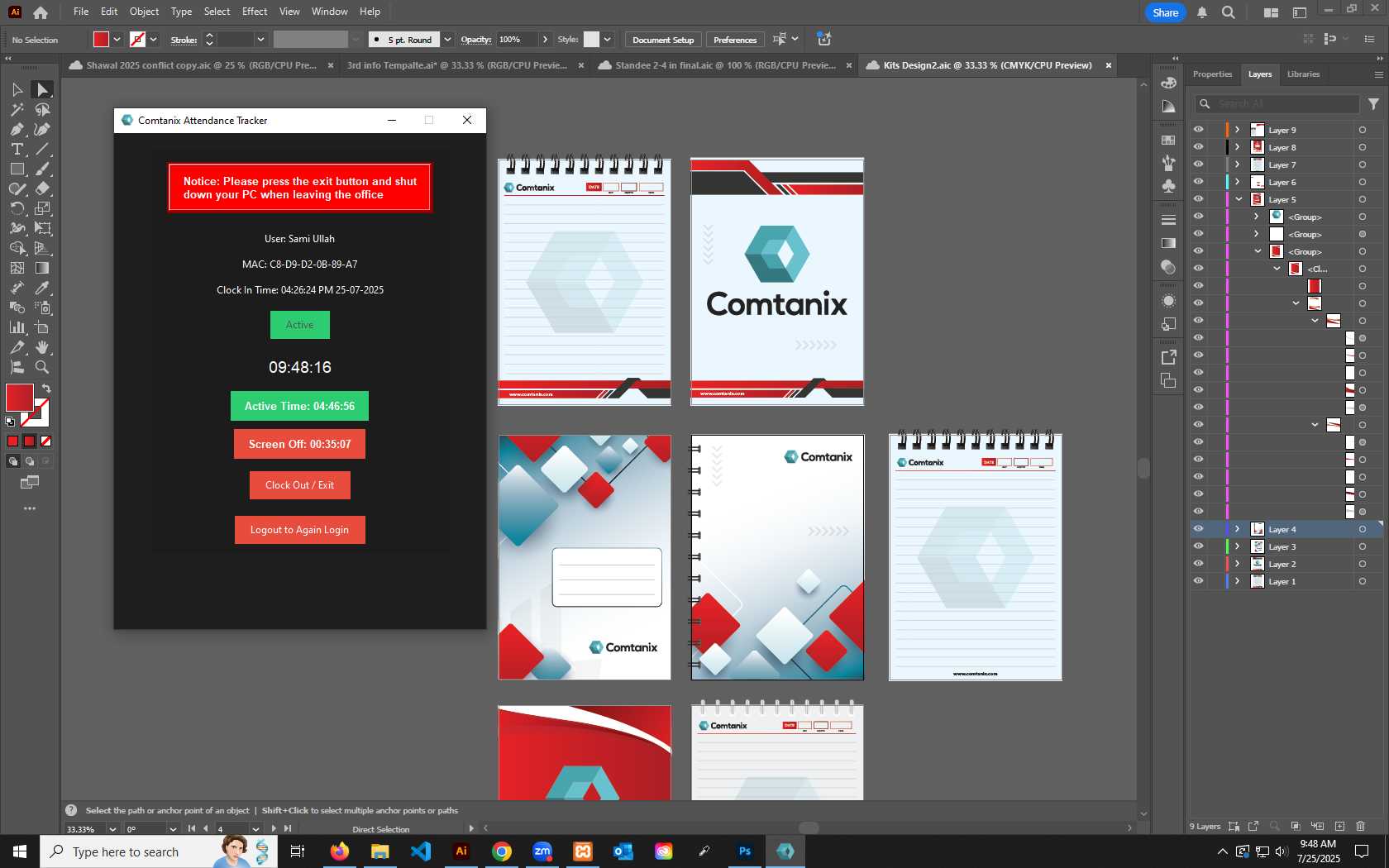Hide Layer 9 visibility eye
Screen dimensions: 1389x868
pyautogui.click(x=1198, y=130)
